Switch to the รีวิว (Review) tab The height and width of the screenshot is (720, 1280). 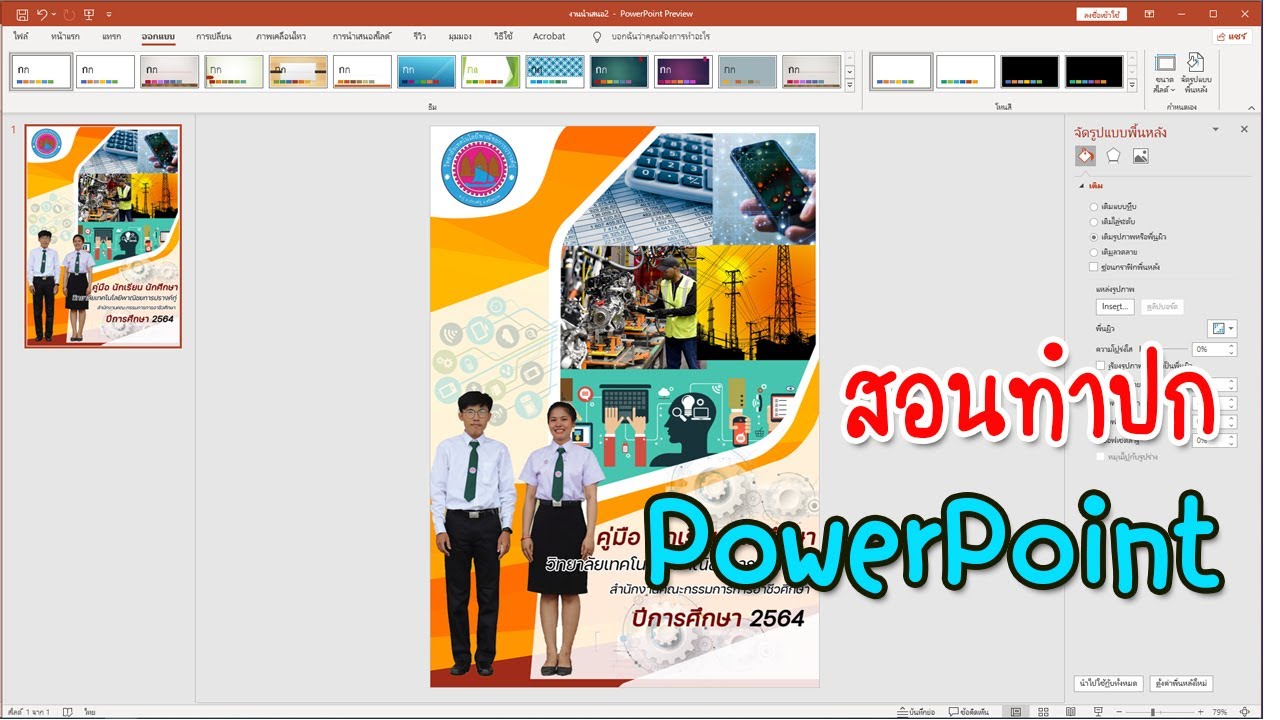[x=419, y=36]
